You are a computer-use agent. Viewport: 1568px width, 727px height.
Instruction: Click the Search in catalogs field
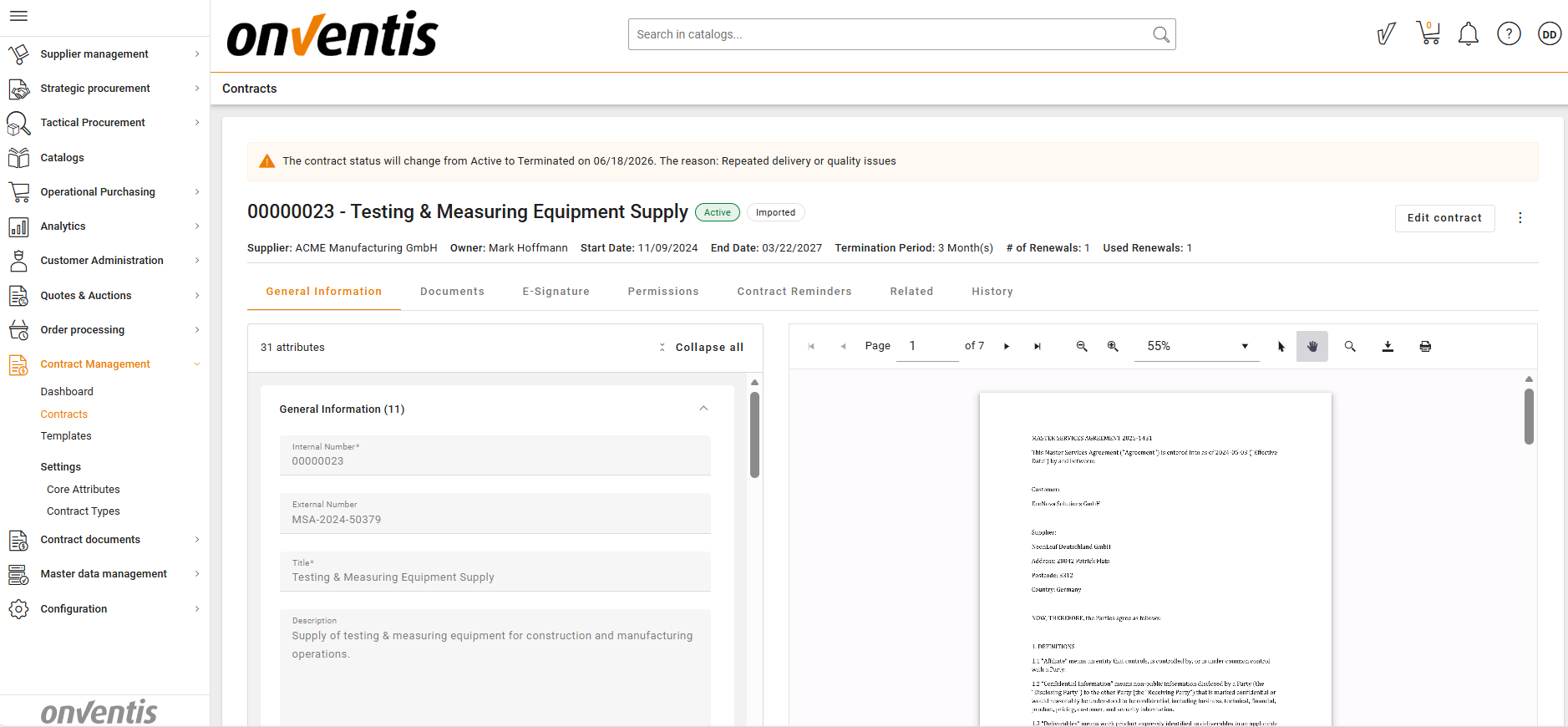[x=890, y=34]
